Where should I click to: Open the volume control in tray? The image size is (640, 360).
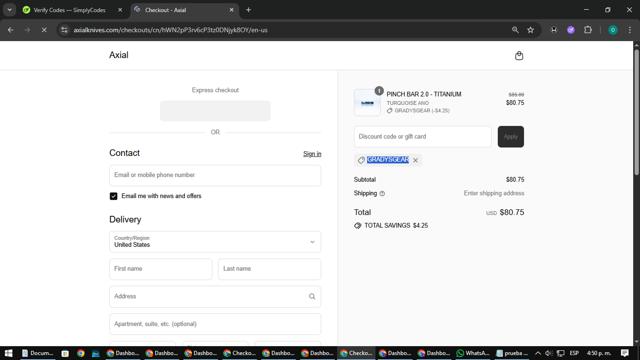click(549, 353)
